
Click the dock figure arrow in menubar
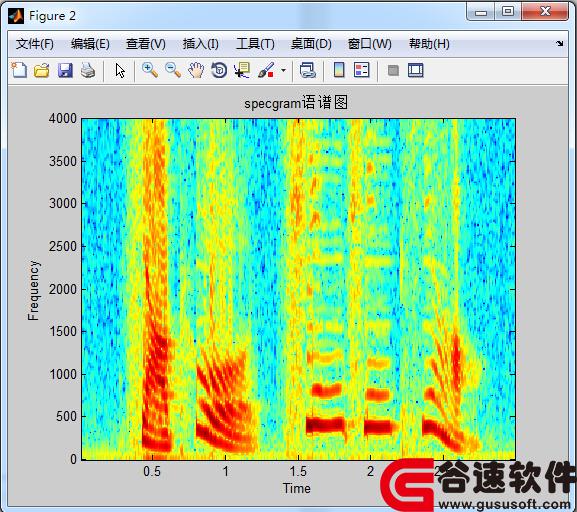coord(560,43)
